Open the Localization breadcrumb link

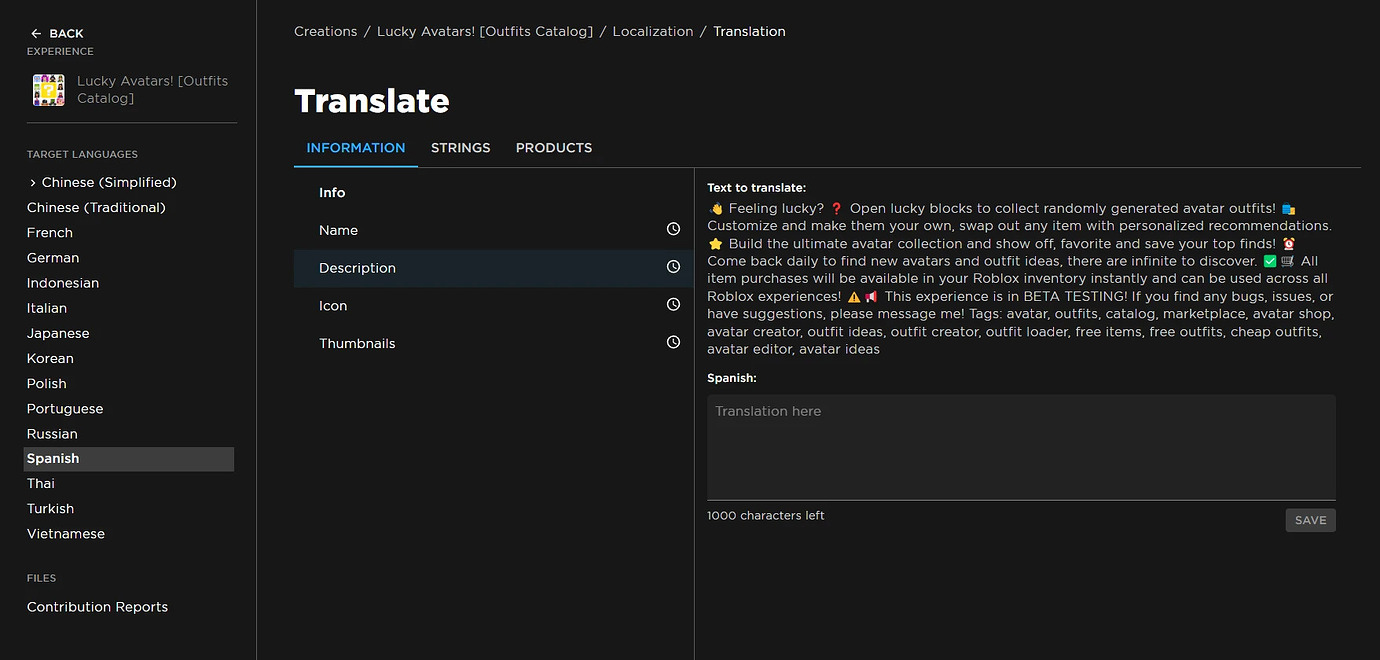652,32
